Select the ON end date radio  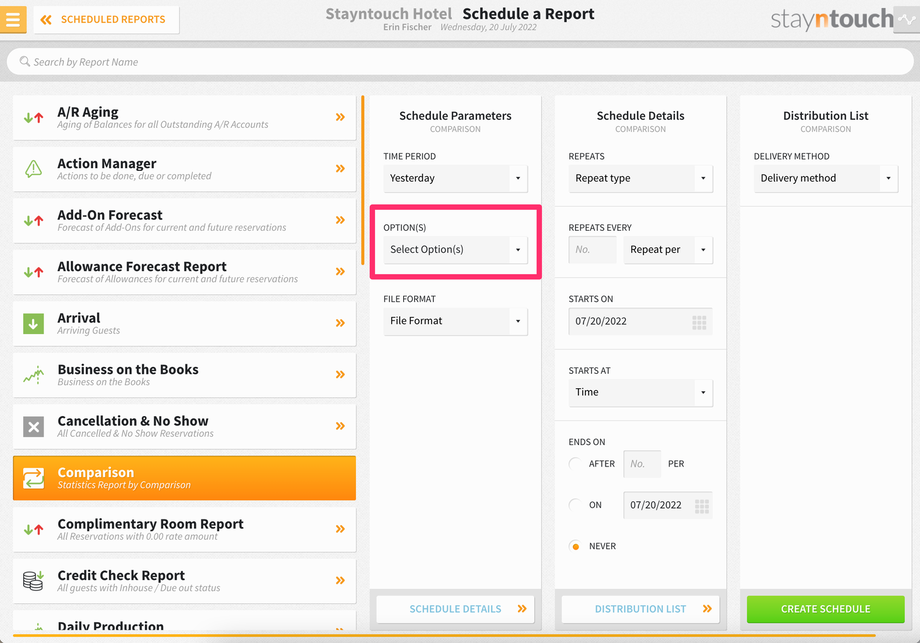[x=575, y=505]
